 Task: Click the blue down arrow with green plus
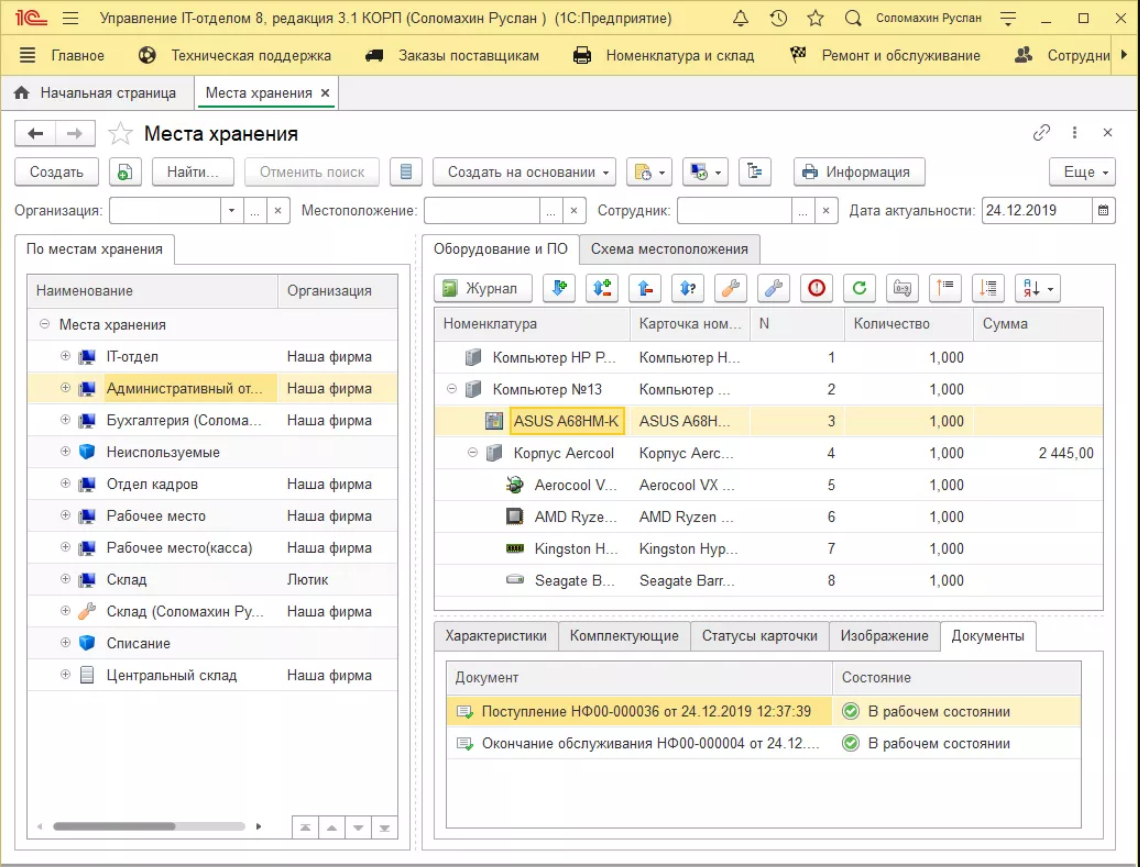[x=559, y=288]
